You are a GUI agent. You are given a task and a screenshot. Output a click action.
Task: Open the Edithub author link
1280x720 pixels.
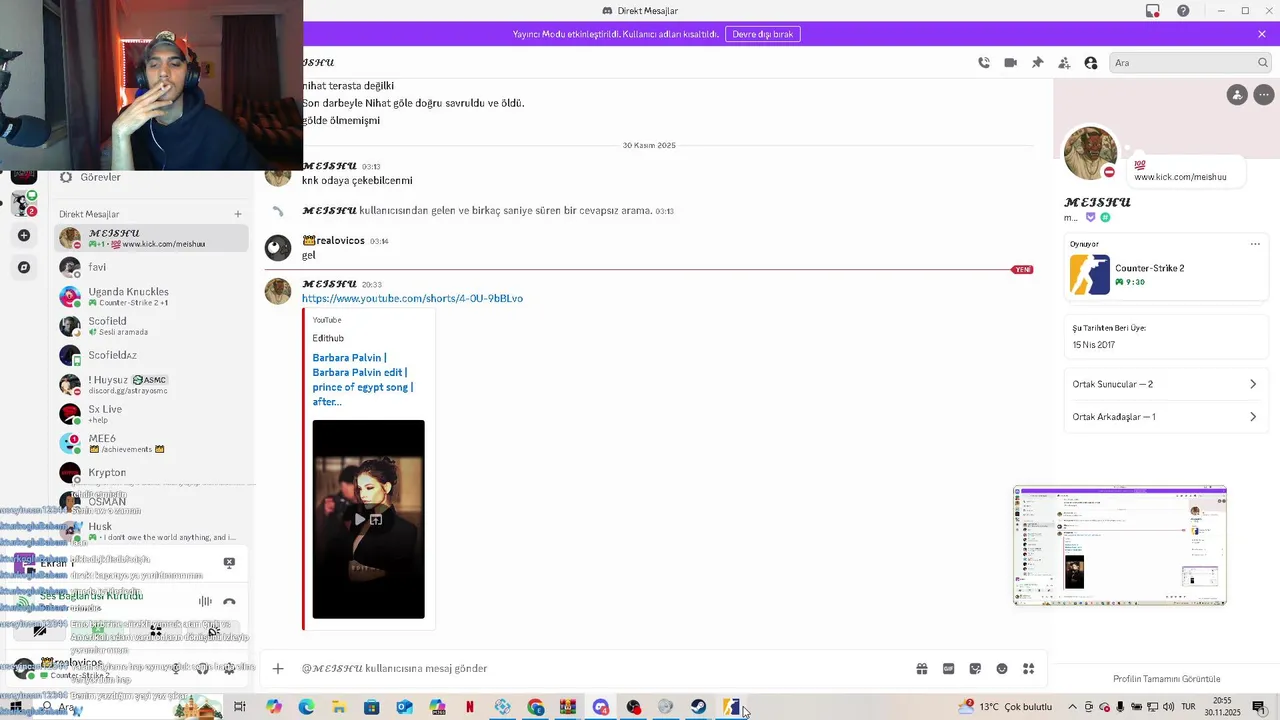click(328, 339)
